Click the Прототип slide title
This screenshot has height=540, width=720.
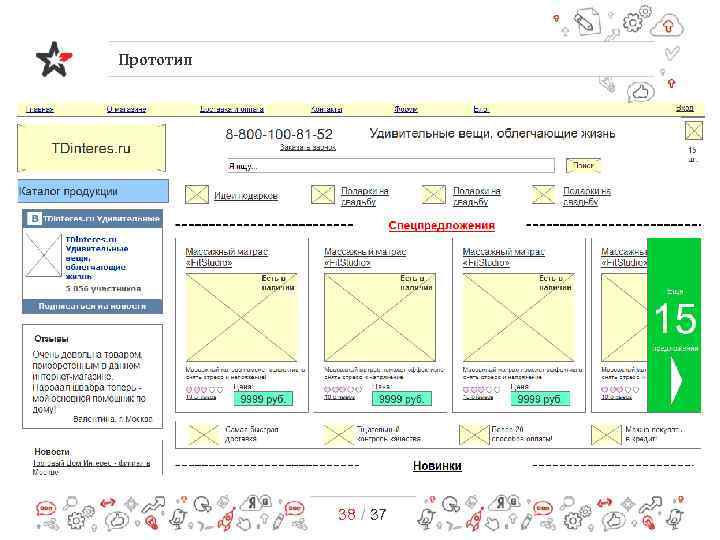pyautogui.click(x=155, y=60)
